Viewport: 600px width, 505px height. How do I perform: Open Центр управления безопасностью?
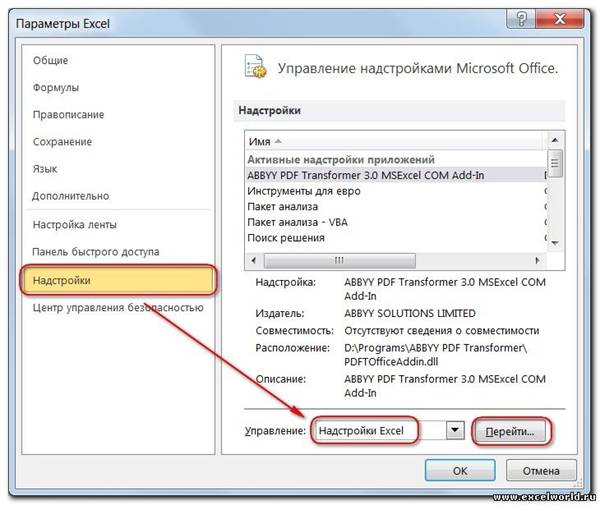118,308
